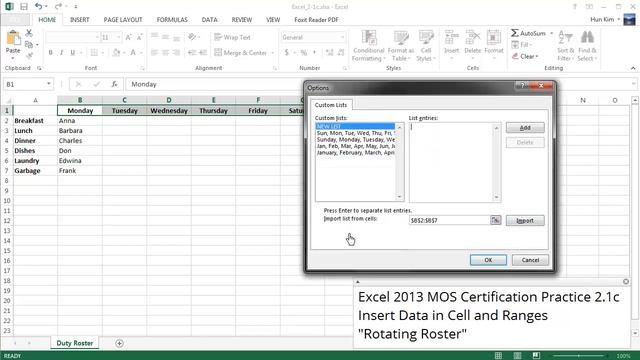Image resolution: width=640 pixels, height=360 pixels.
Task: Click the zoom slider in status bar
Action: (579, 356)
